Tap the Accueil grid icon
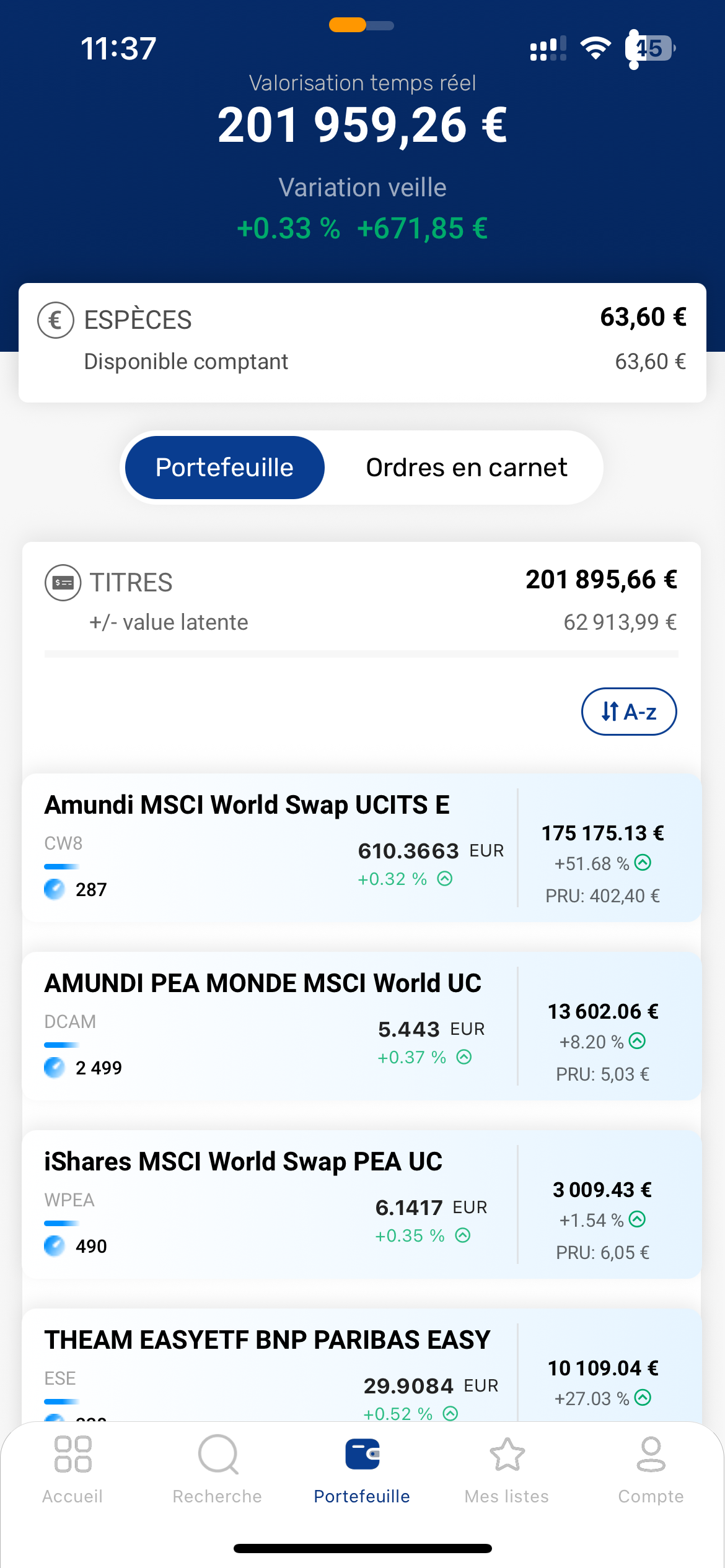Image resolution: width=725 pixels, height=1568 pixels. (72, 1454)
